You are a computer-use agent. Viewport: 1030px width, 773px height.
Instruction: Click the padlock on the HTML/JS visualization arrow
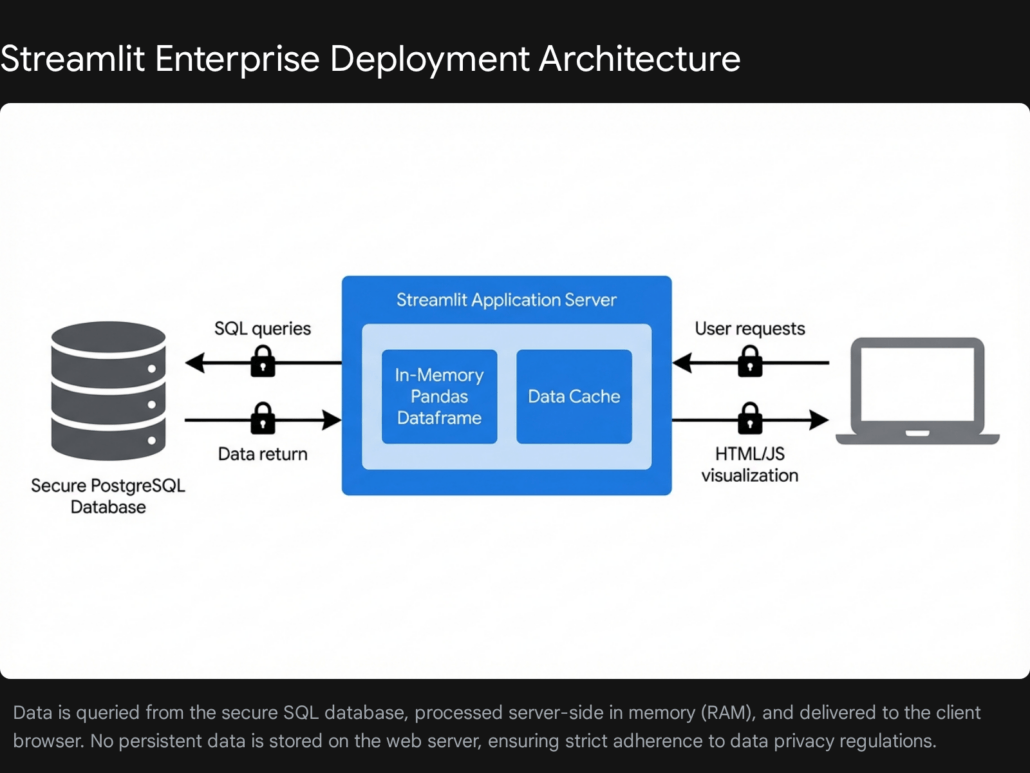[x=750, y=419]
